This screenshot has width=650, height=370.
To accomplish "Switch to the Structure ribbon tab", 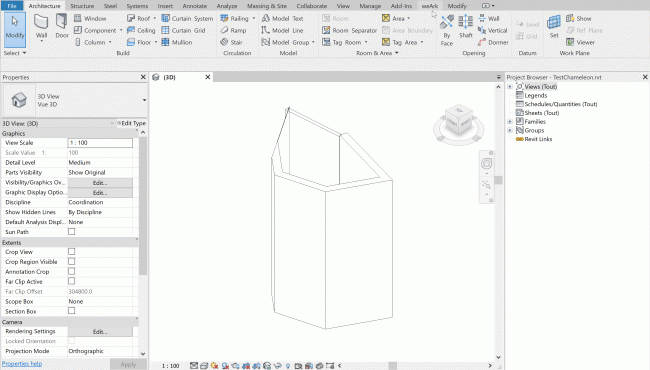I will click(x=82, y=6).
